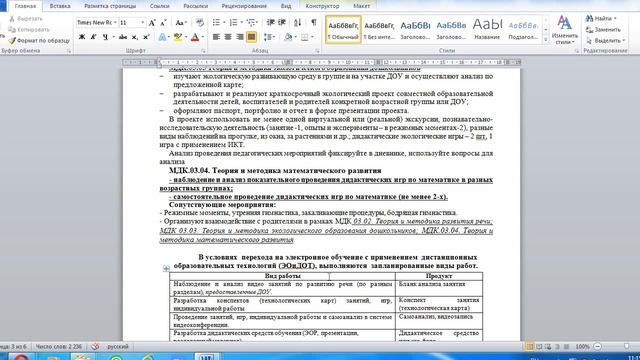Screen dimensions: 640x360
Task: Toggle justified alignment button
Action: [251, 37]
